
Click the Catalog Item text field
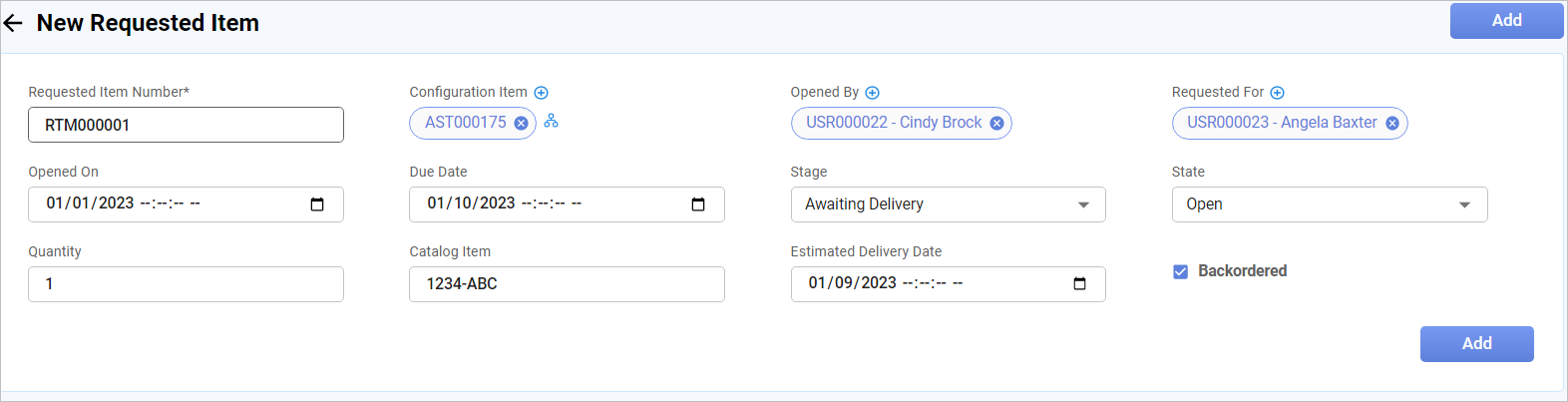pyautogui.click(x=567, y=284)
